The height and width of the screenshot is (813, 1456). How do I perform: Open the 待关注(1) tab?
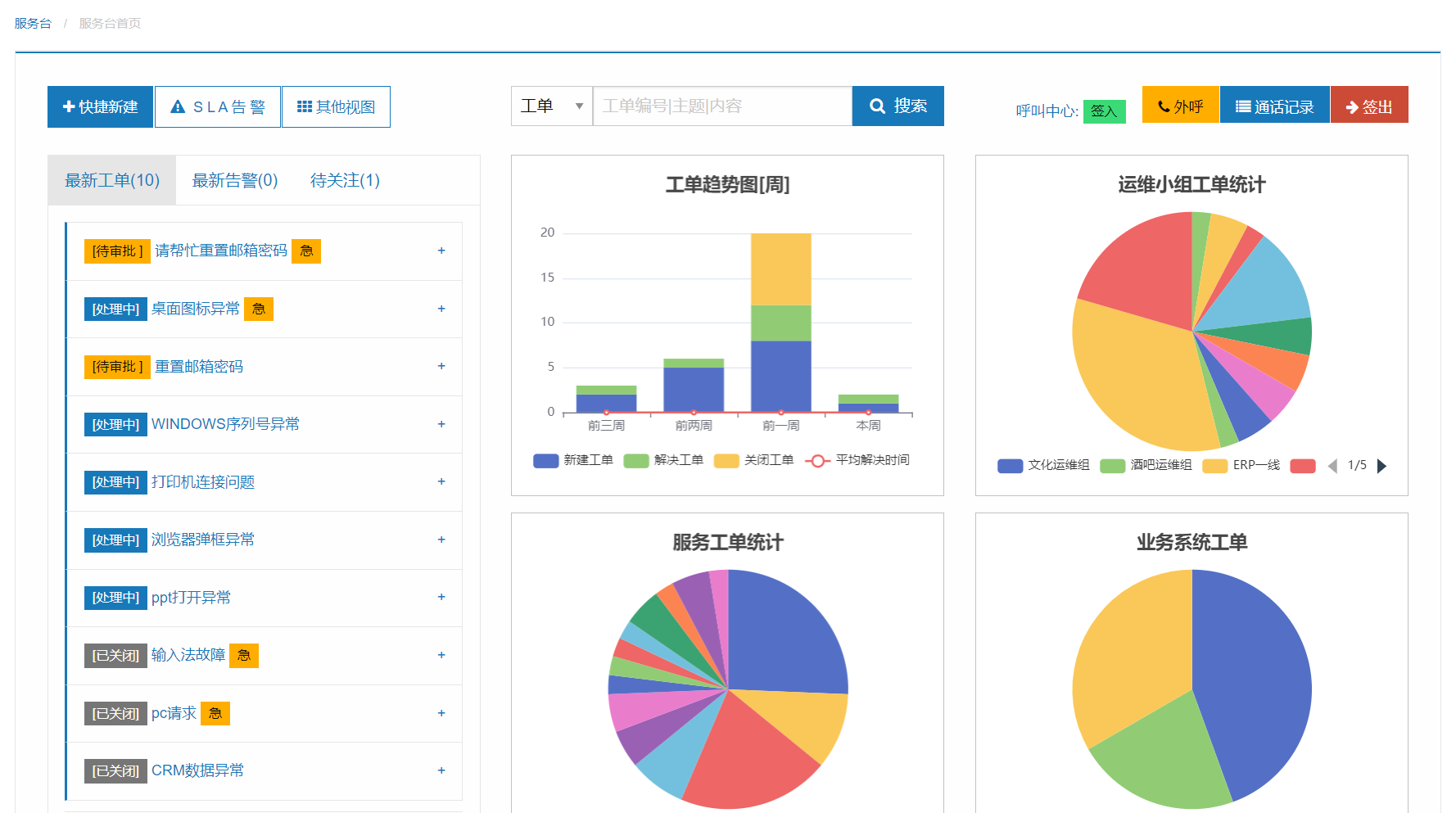click(345, 180)
